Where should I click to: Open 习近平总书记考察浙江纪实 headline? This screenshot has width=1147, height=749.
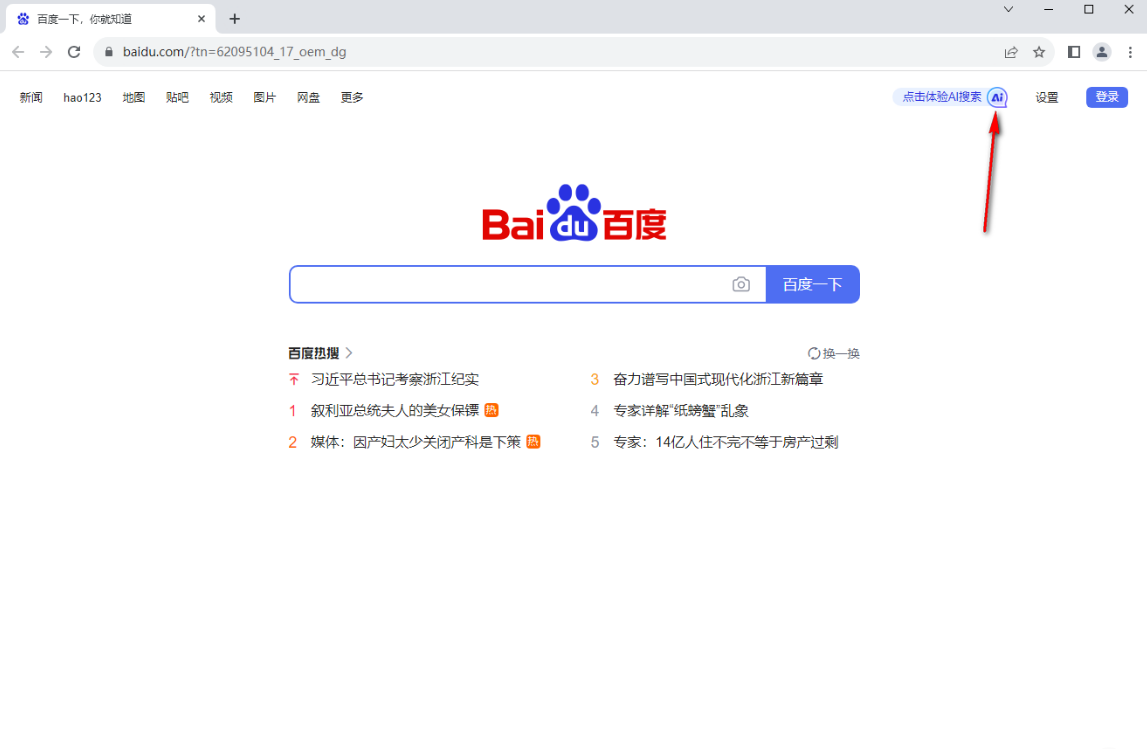pyautogui.click(x=395, y=379)
